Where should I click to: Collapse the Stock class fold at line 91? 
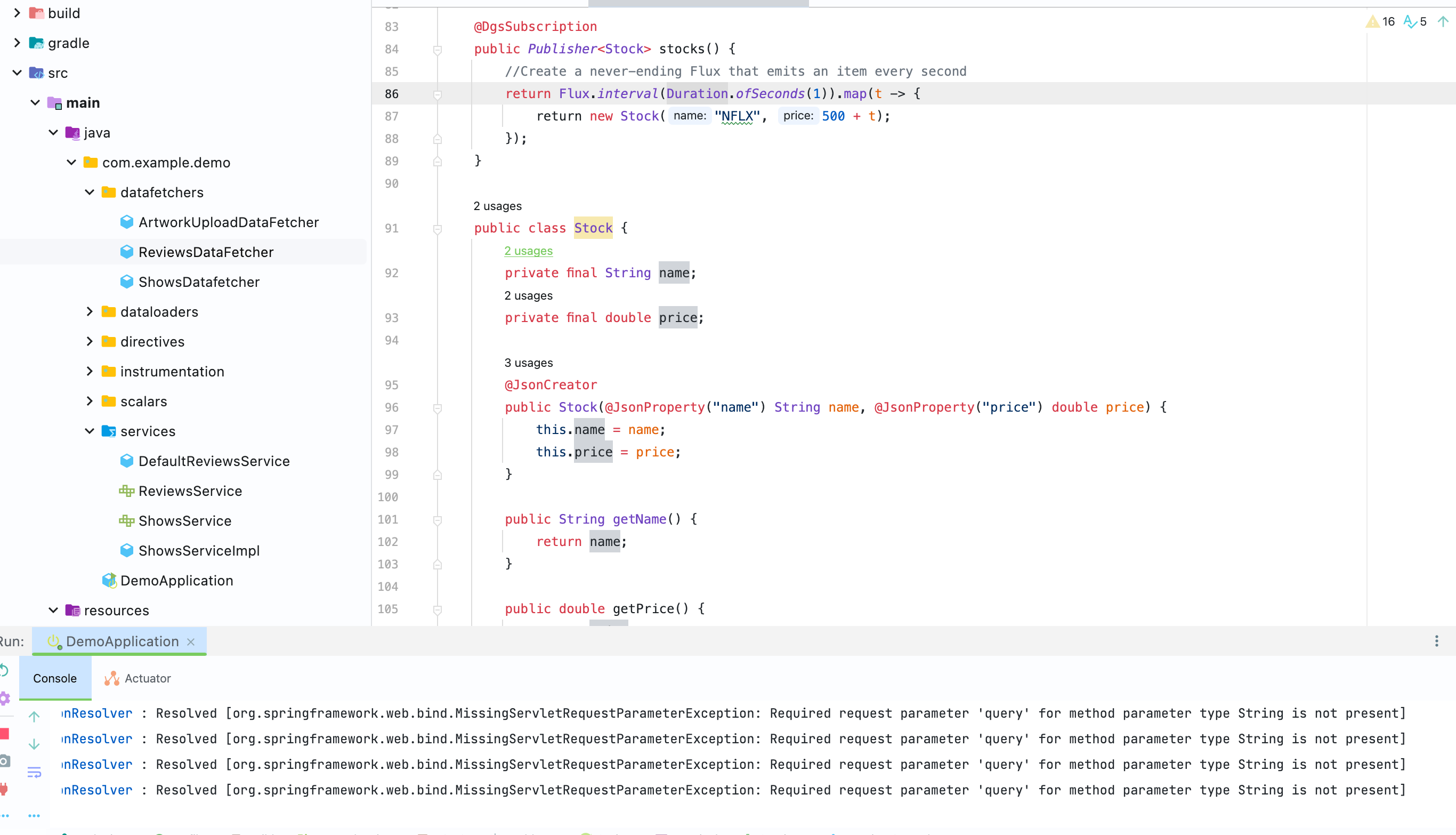(438, 229)
